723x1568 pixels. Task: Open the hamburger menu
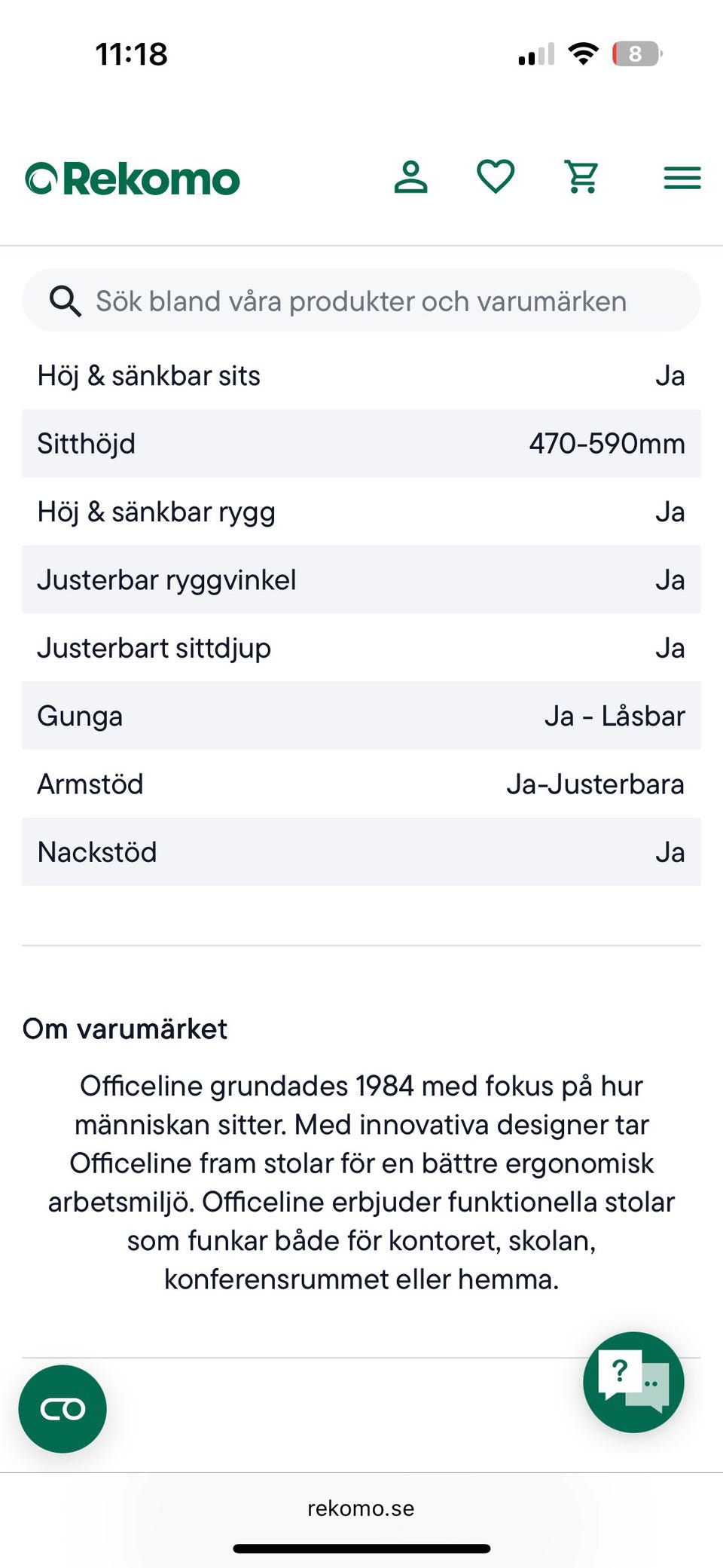point(682,179)
